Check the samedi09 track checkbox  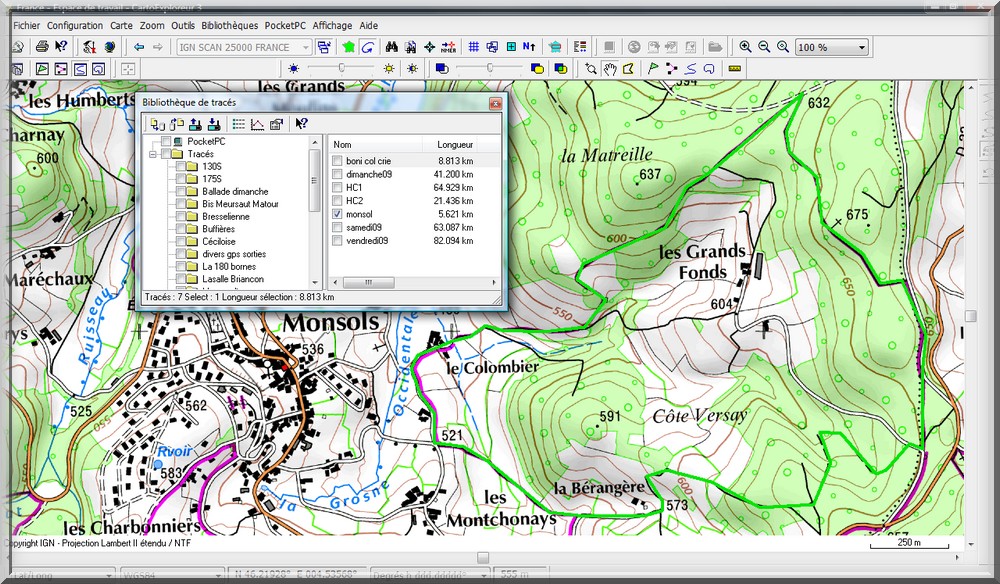coord(337,228)
